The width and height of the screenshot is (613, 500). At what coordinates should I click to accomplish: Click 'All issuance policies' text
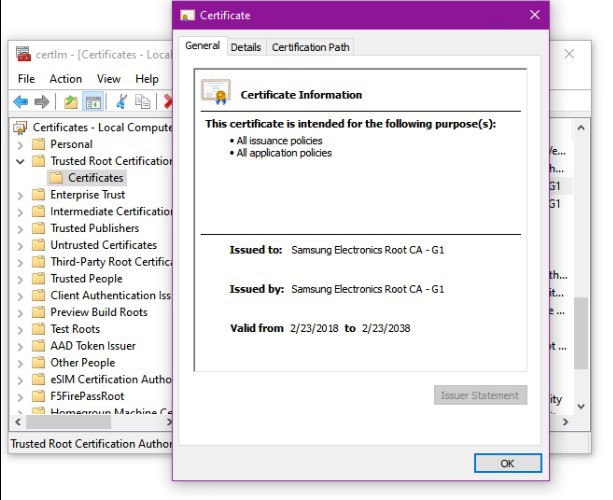279,141
